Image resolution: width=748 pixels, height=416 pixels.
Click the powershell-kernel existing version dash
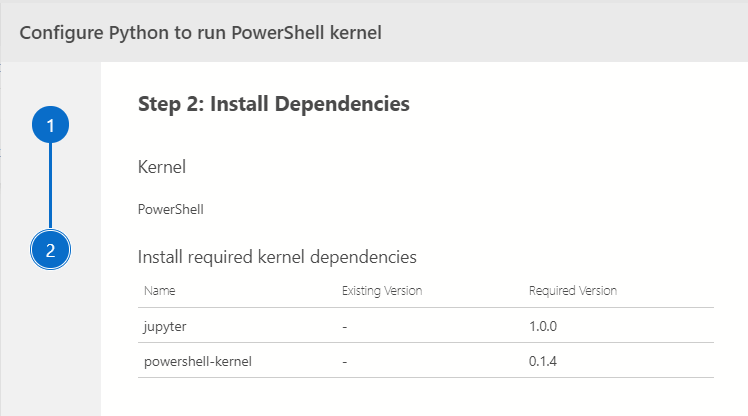pyautogui.click(x=345, y=362)
